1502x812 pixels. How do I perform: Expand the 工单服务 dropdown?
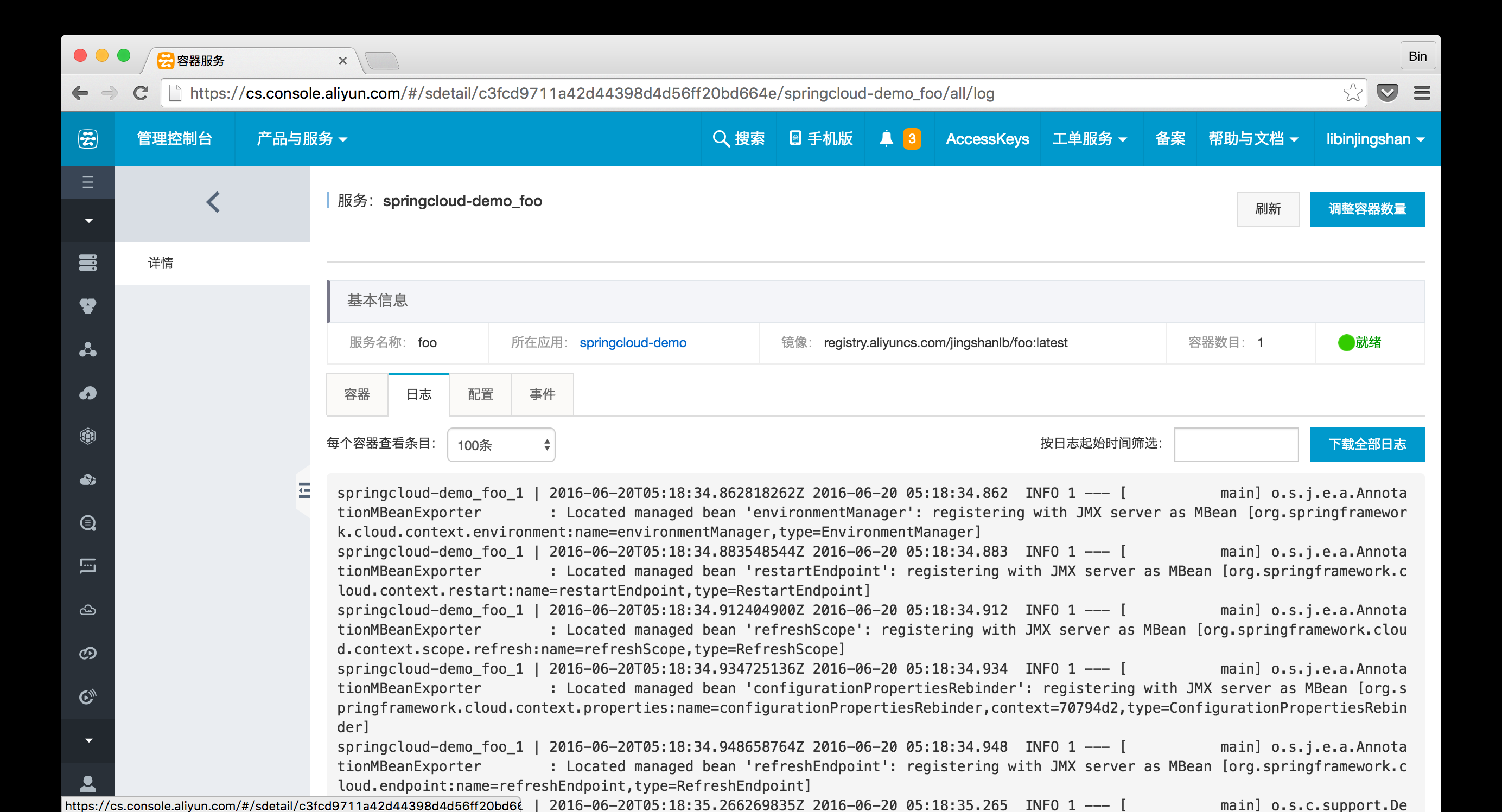1089,139
